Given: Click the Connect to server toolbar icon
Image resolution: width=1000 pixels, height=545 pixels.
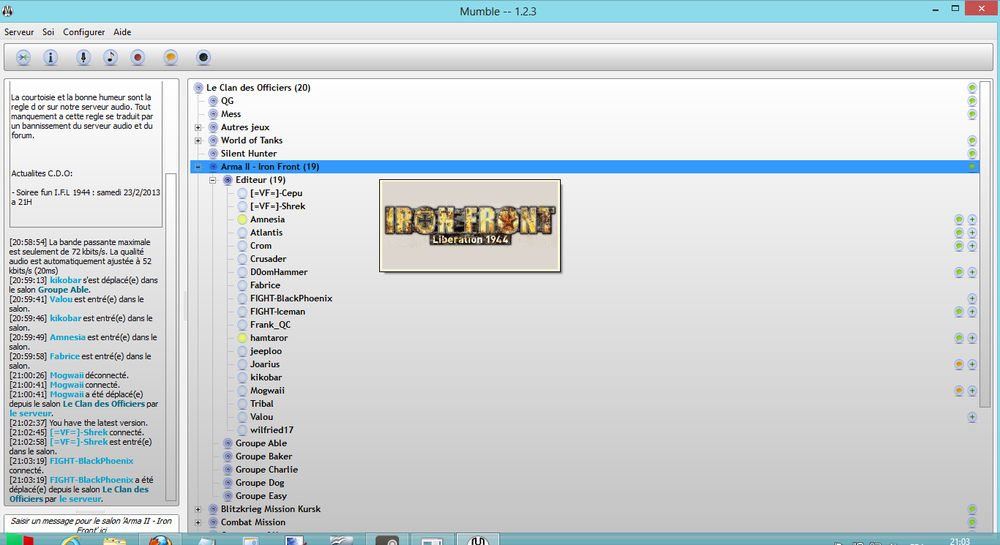Looking at the screenshot, I should click(x=24, y=57).
